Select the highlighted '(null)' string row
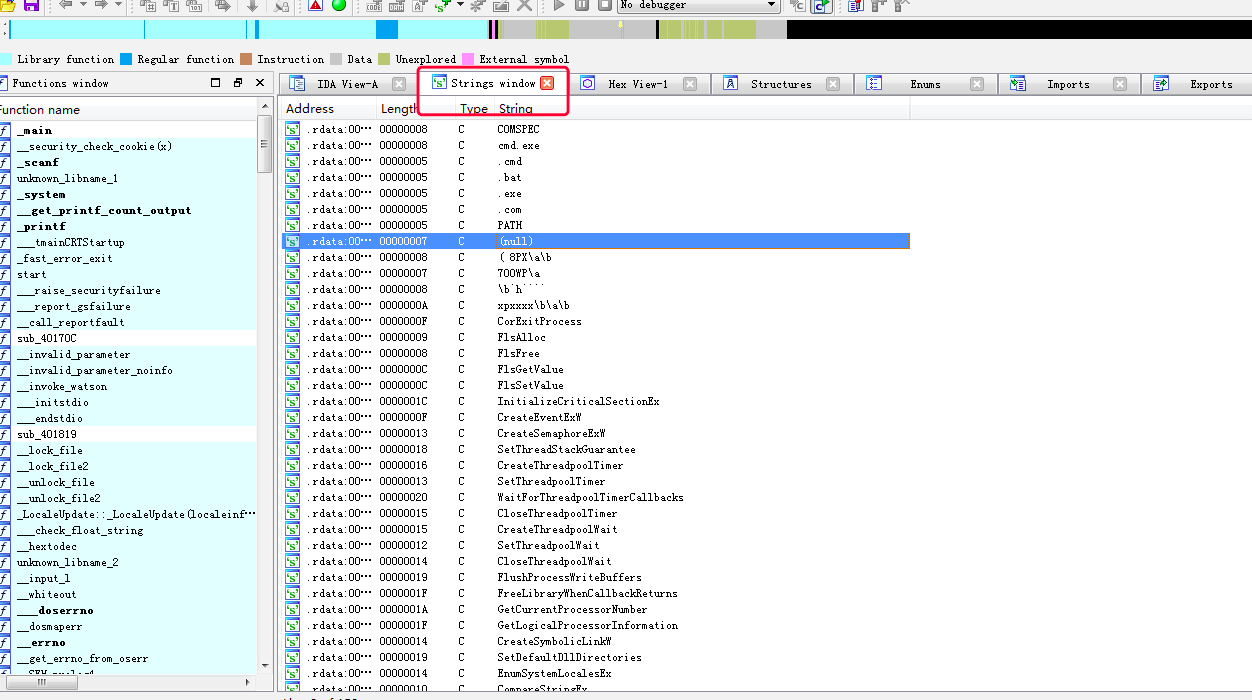Screen dimensions: 1252x700 [x=596, y=241]
